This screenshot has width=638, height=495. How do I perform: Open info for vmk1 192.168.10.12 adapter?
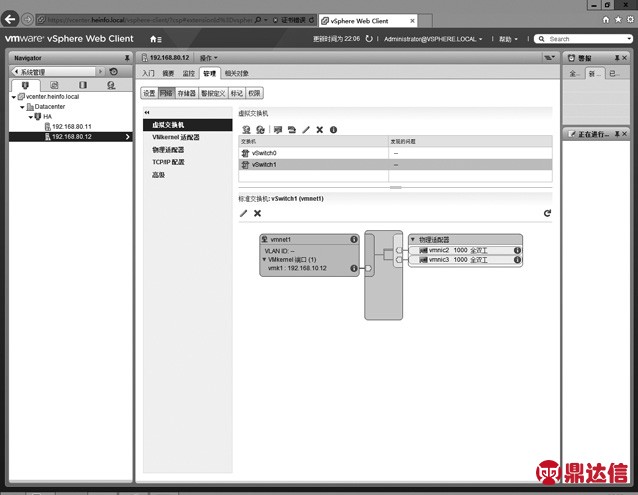(354, 268)
